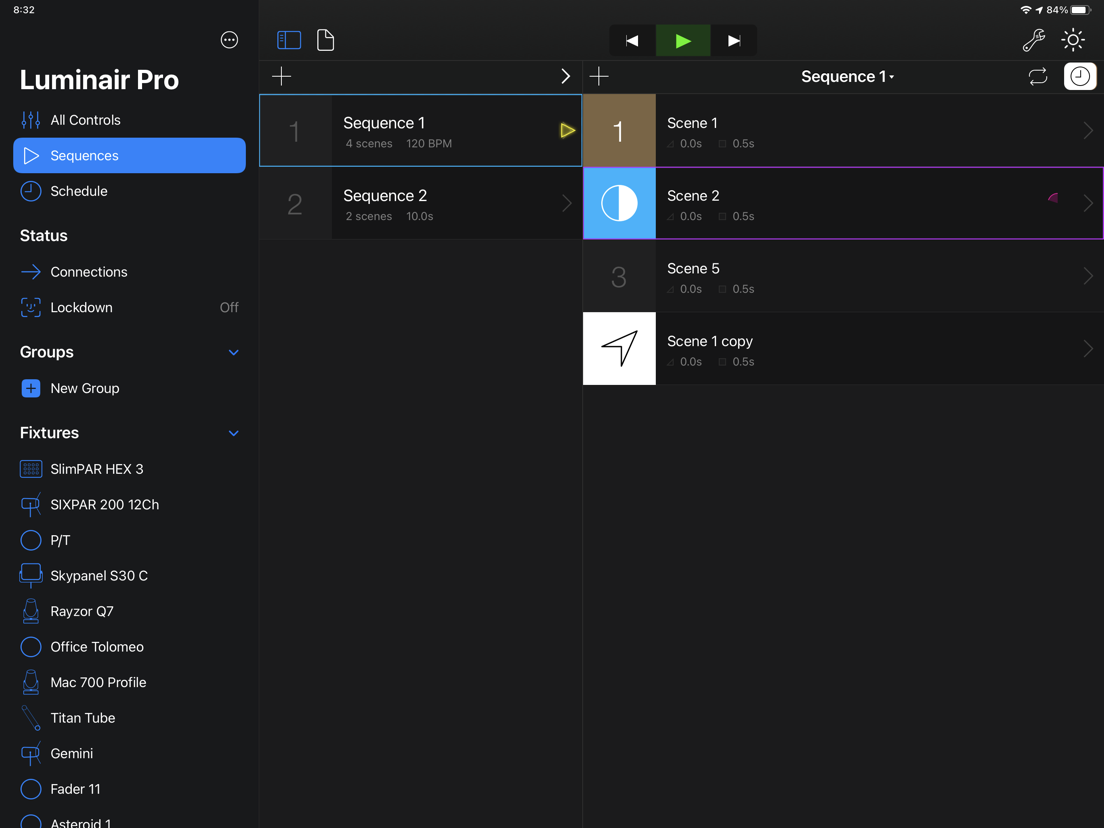Select SlimPAR HEX 3 fixture
1104x828 pixels.
[x=130, y=469]
